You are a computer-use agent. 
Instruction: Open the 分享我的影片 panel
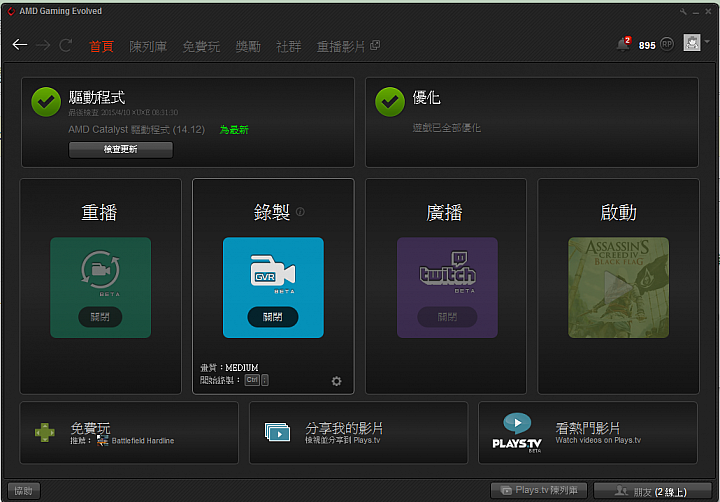tap(359, 432)
